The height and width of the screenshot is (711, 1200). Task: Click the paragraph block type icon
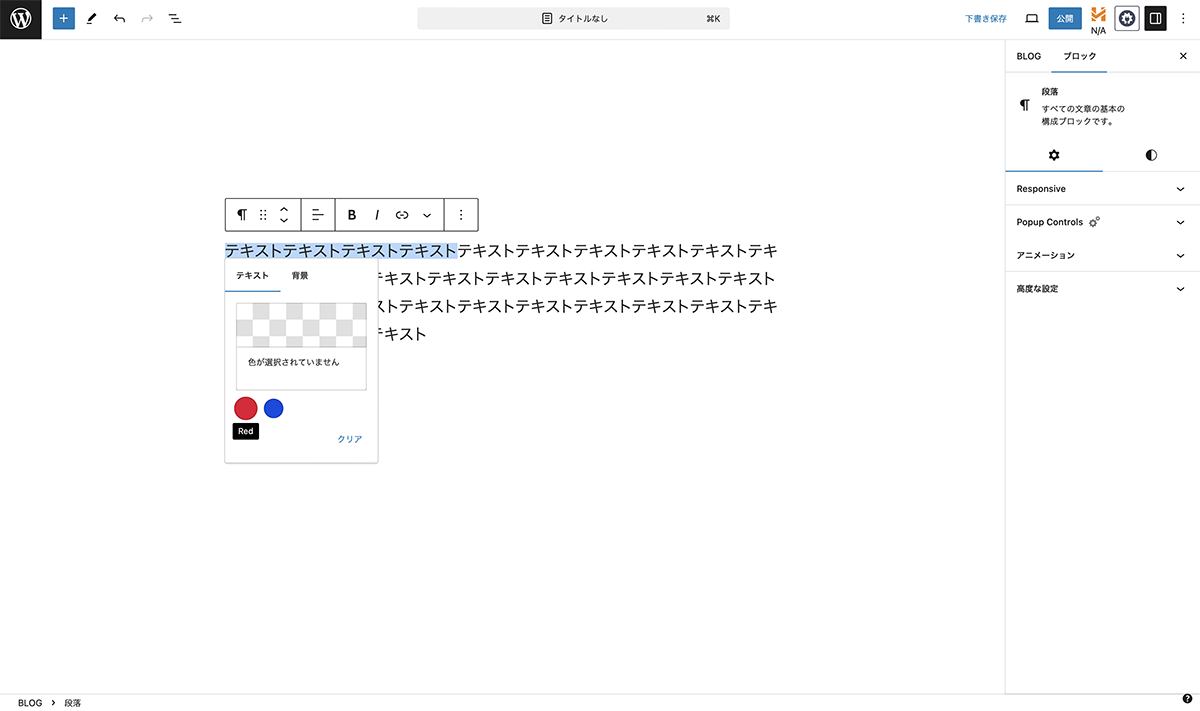click(x=242, y=215)
